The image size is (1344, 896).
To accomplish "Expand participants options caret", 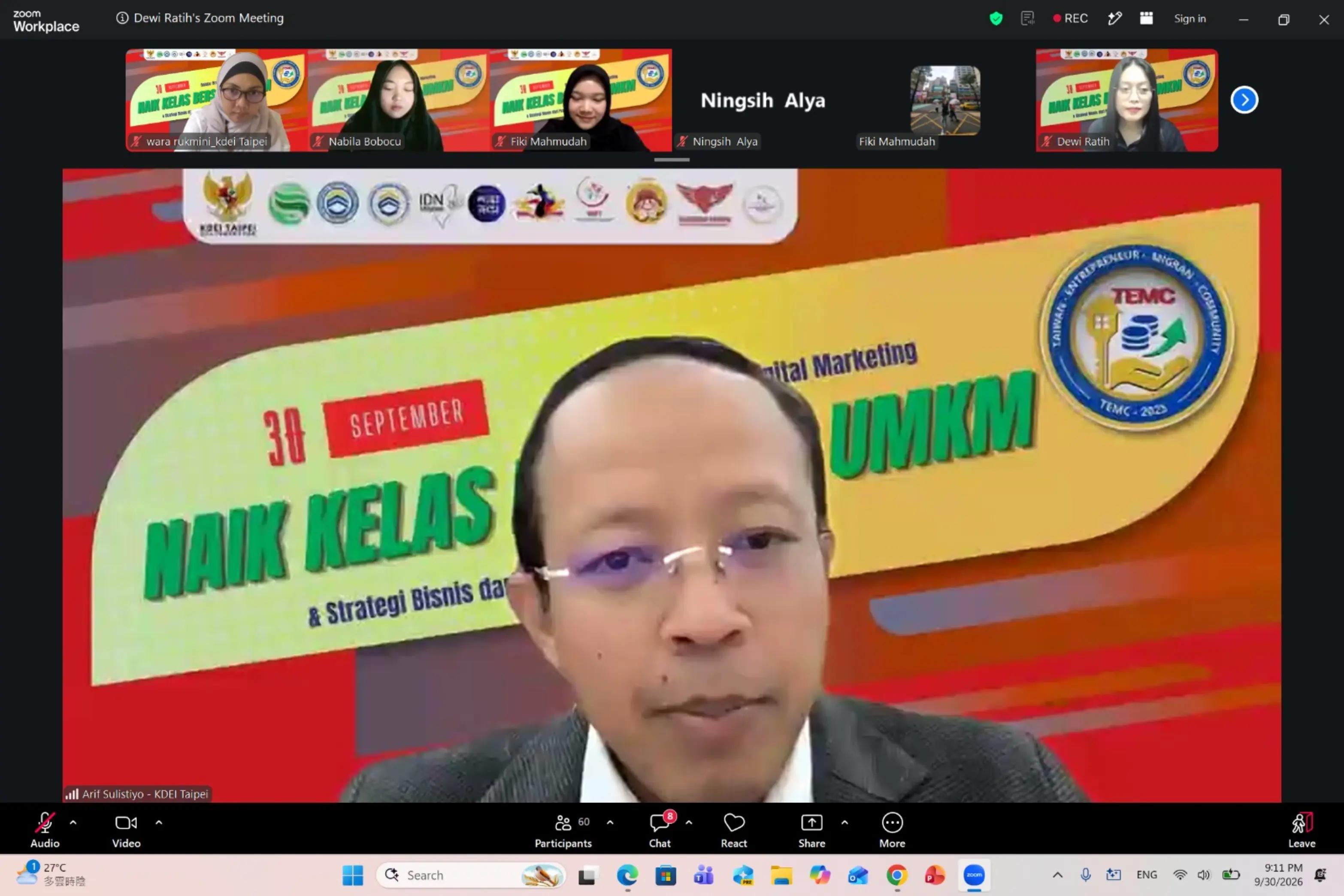I will click(x=610, y=822).
